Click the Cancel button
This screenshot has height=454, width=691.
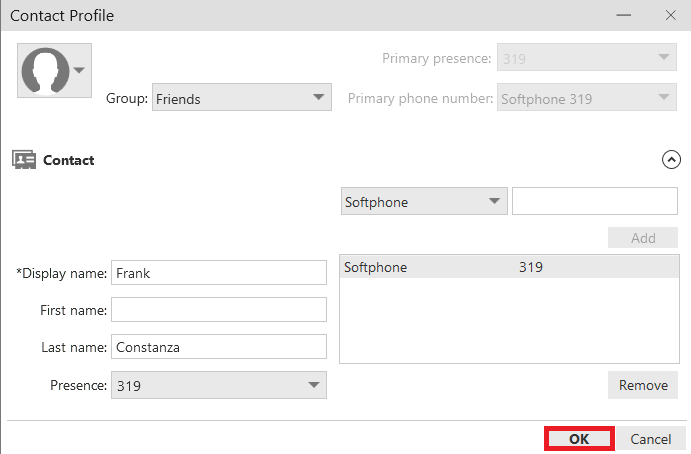coord(651,439)
